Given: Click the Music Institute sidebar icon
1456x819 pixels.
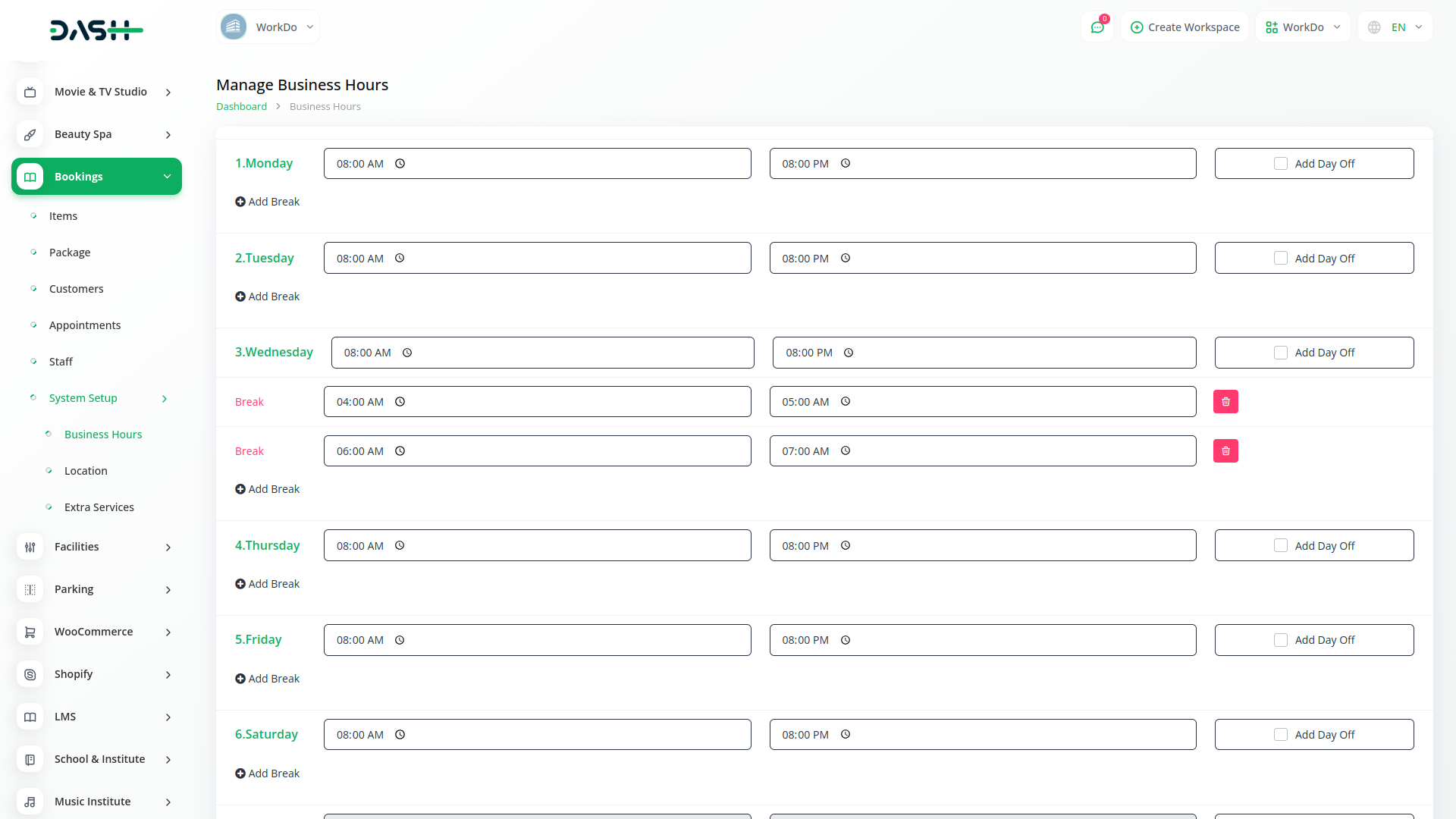Looking at the screenshot, I should pyautogui.click(x=30, y=802).
